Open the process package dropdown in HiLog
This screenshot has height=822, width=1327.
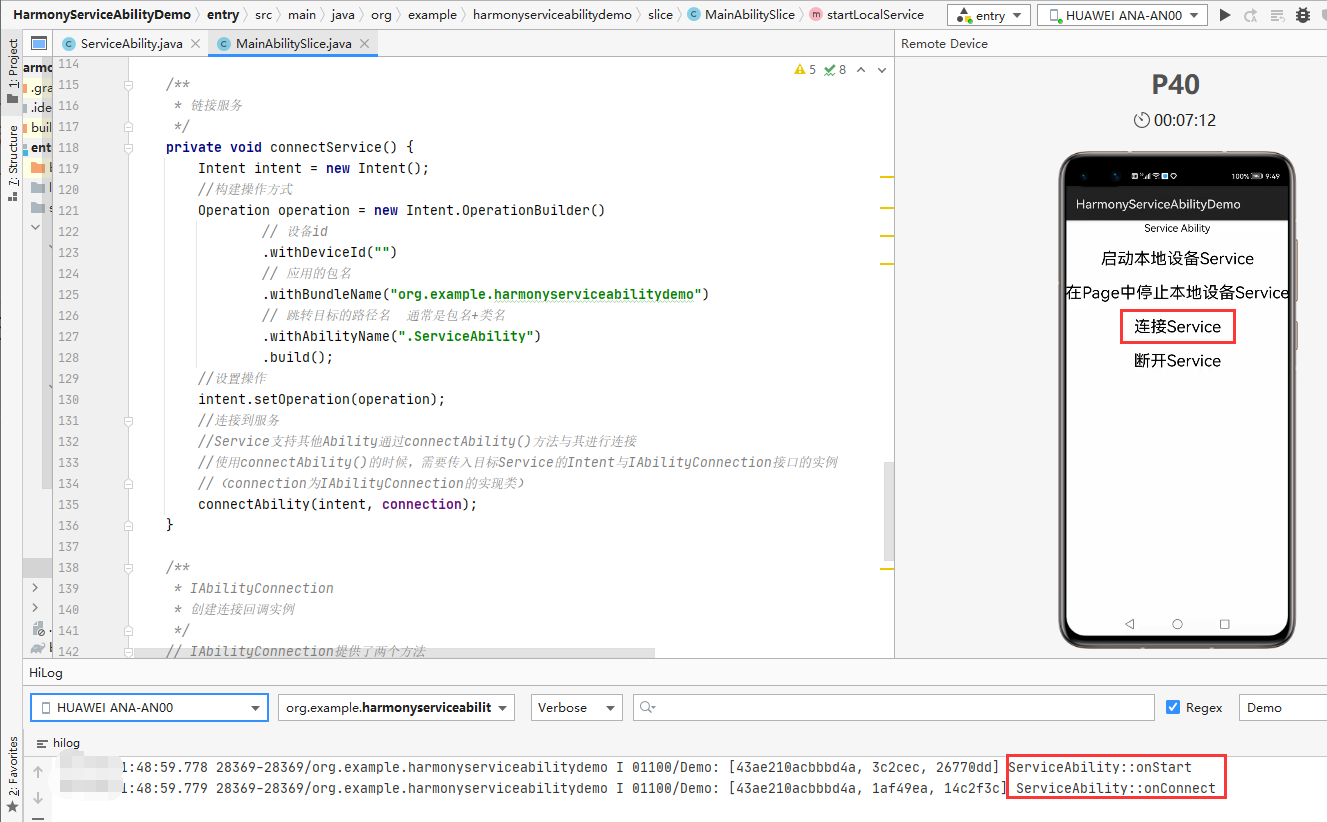tap(396, 707)
